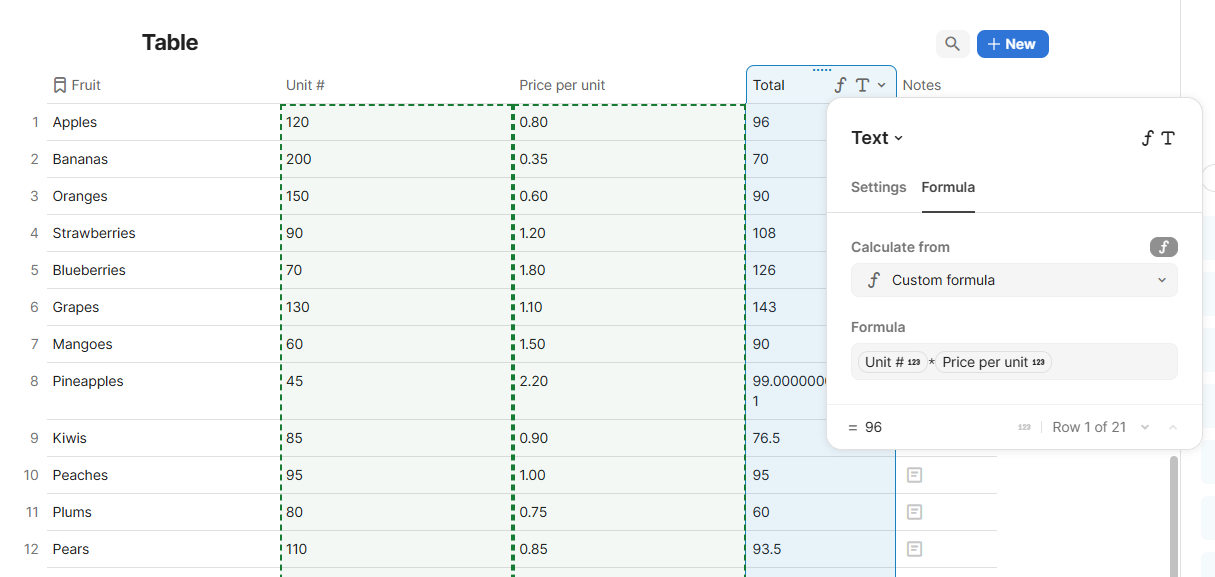Viewport: 1215px width, 577px height.
Task: Switch to the Settings tab
Action: 878,187
